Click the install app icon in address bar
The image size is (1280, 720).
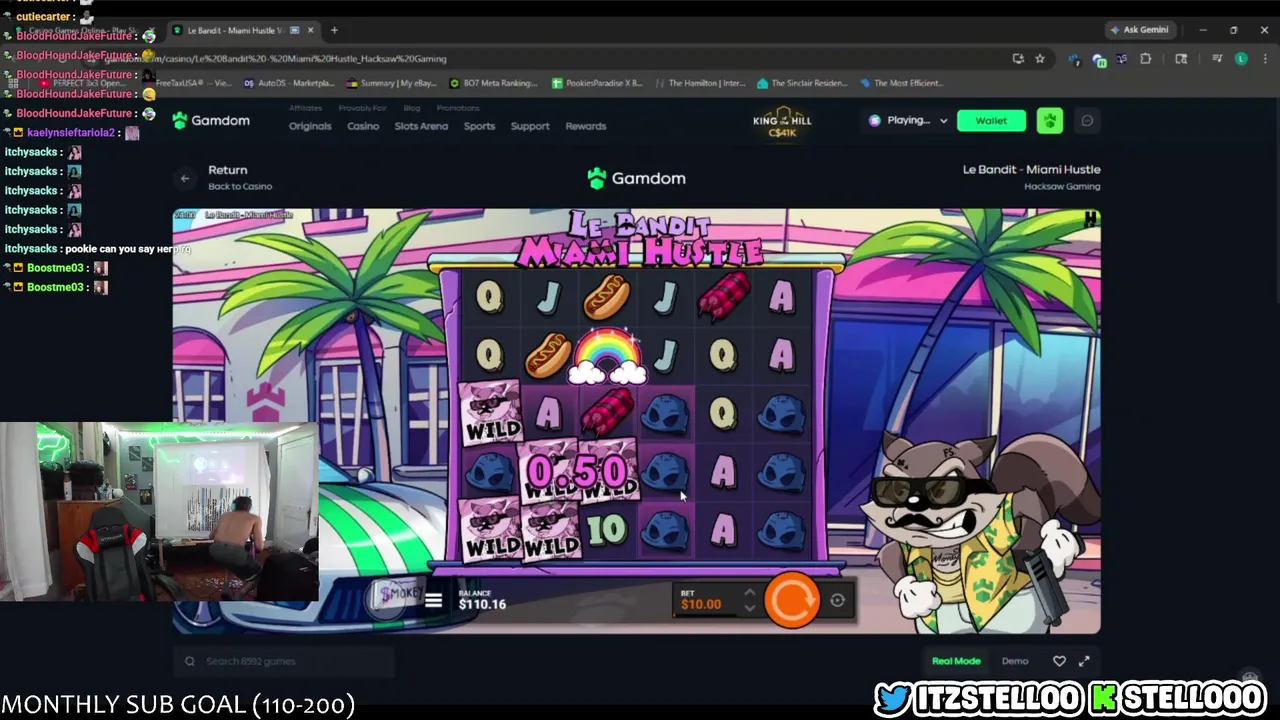[1018, 59]
